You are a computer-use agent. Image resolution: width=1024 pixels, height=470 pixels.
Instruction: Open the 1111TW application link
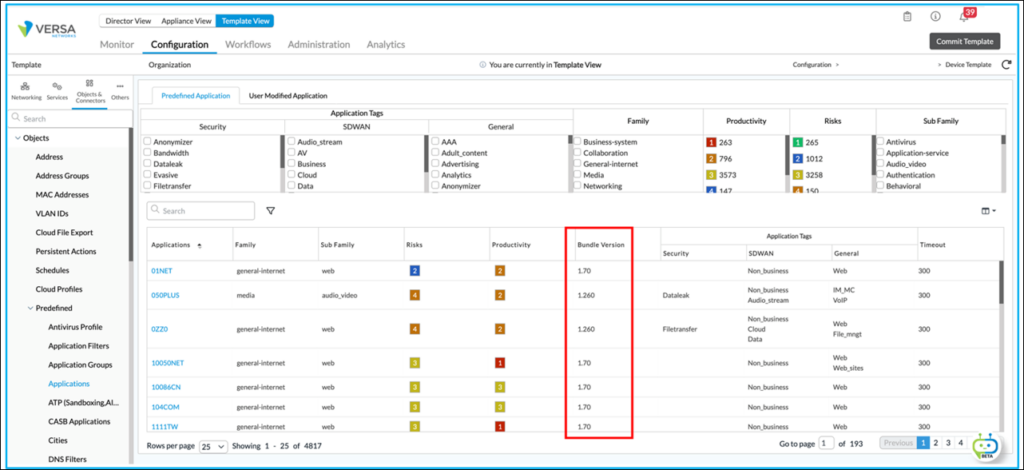pyautogui.click(x=165, y=426)
